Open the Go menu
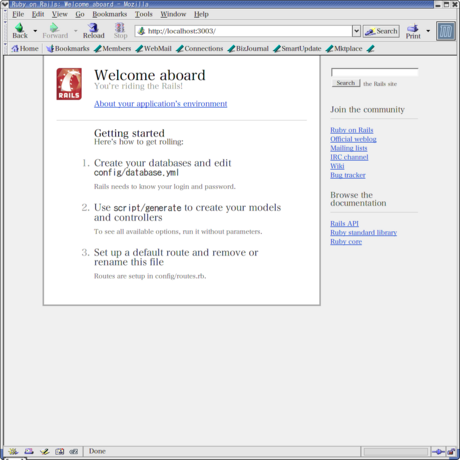460x460 pixels. 80,14
